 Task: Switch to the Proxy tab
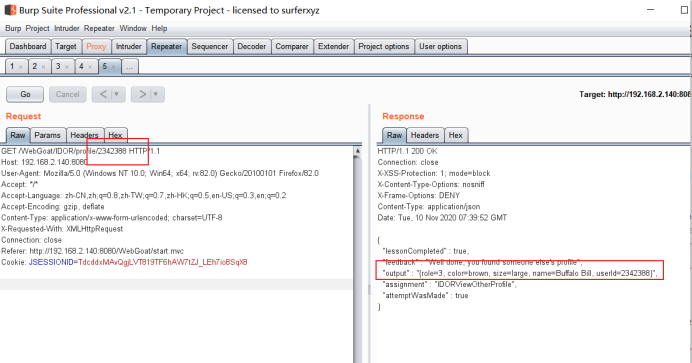(x=96, y=46)
